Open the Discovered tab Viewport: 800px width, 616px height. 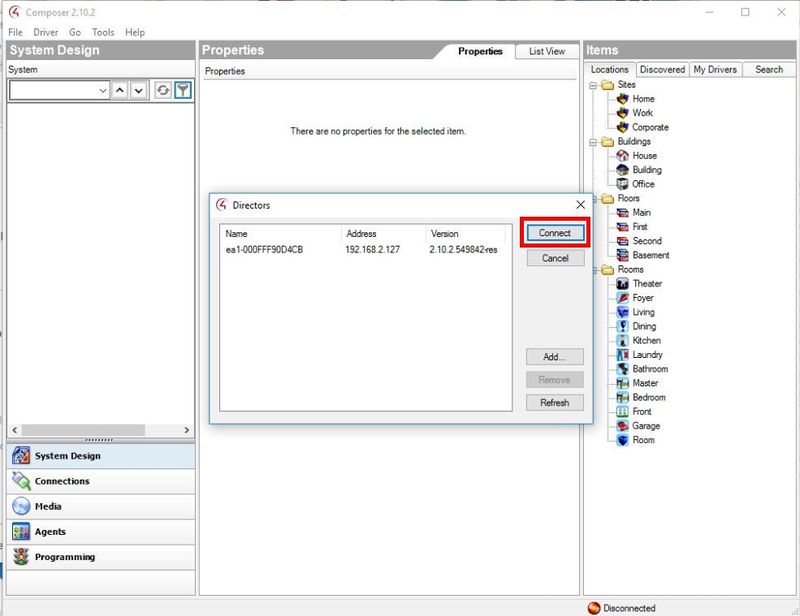click(662, 69)
